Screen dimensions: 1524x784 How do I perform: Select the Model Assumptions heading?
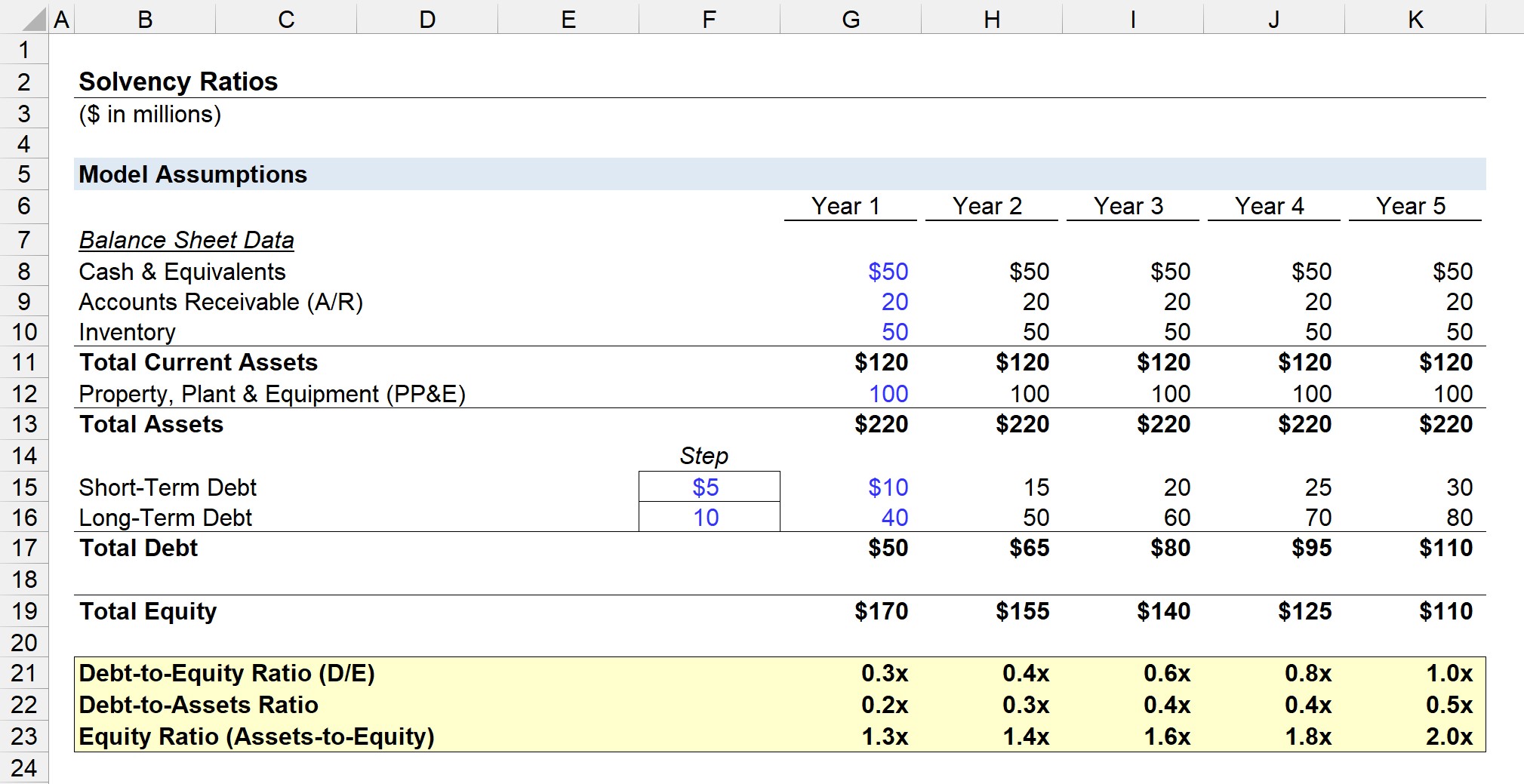point(192,174)
